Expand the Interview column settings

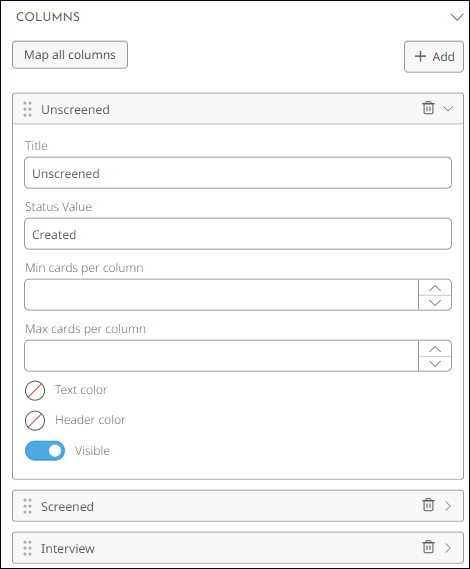[x=448, y=548]
